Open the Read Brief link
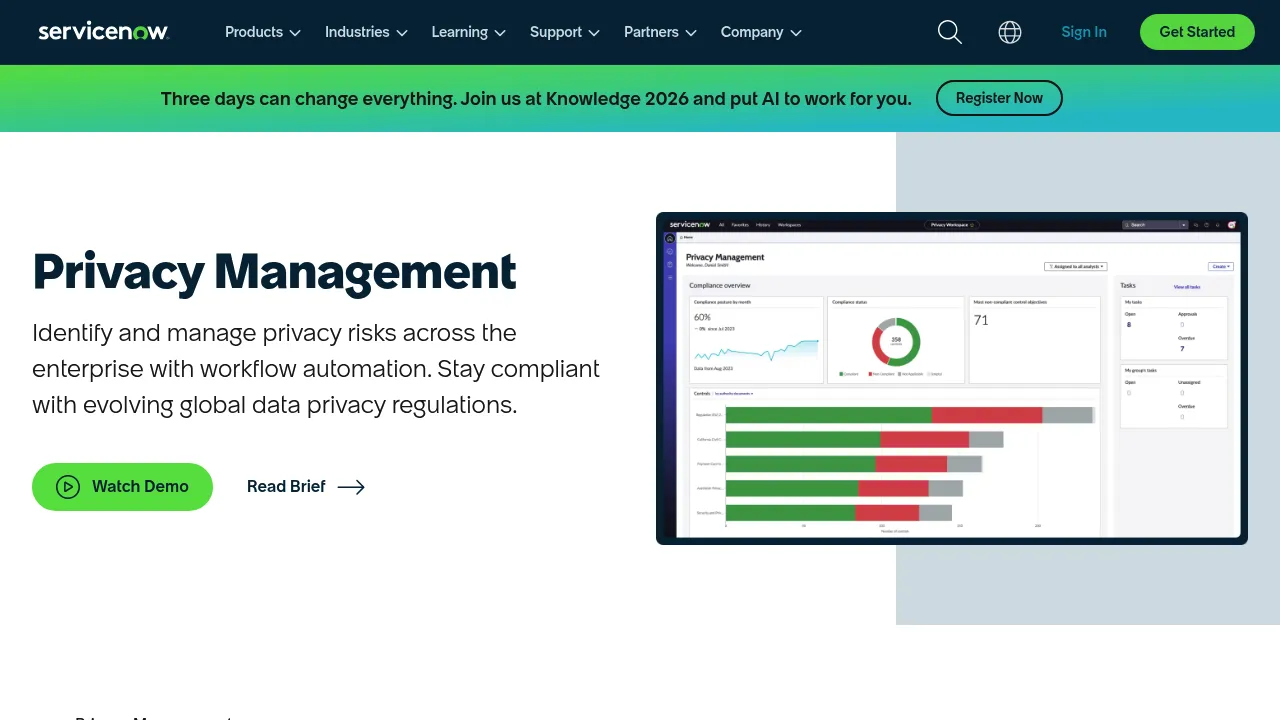Viewport: 1280px width, 720px height. coord(306,487)
